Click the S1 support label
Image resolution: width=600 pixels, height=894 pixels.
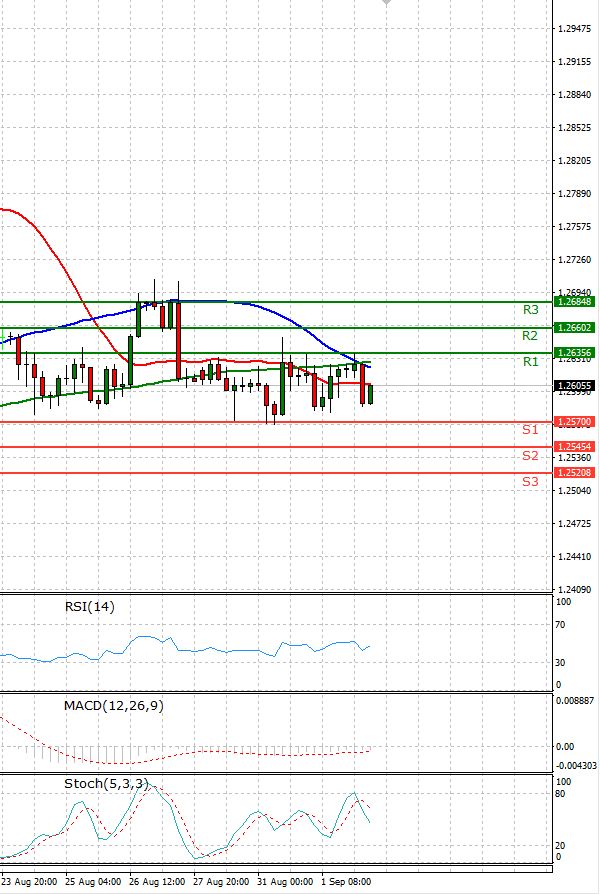530,429
